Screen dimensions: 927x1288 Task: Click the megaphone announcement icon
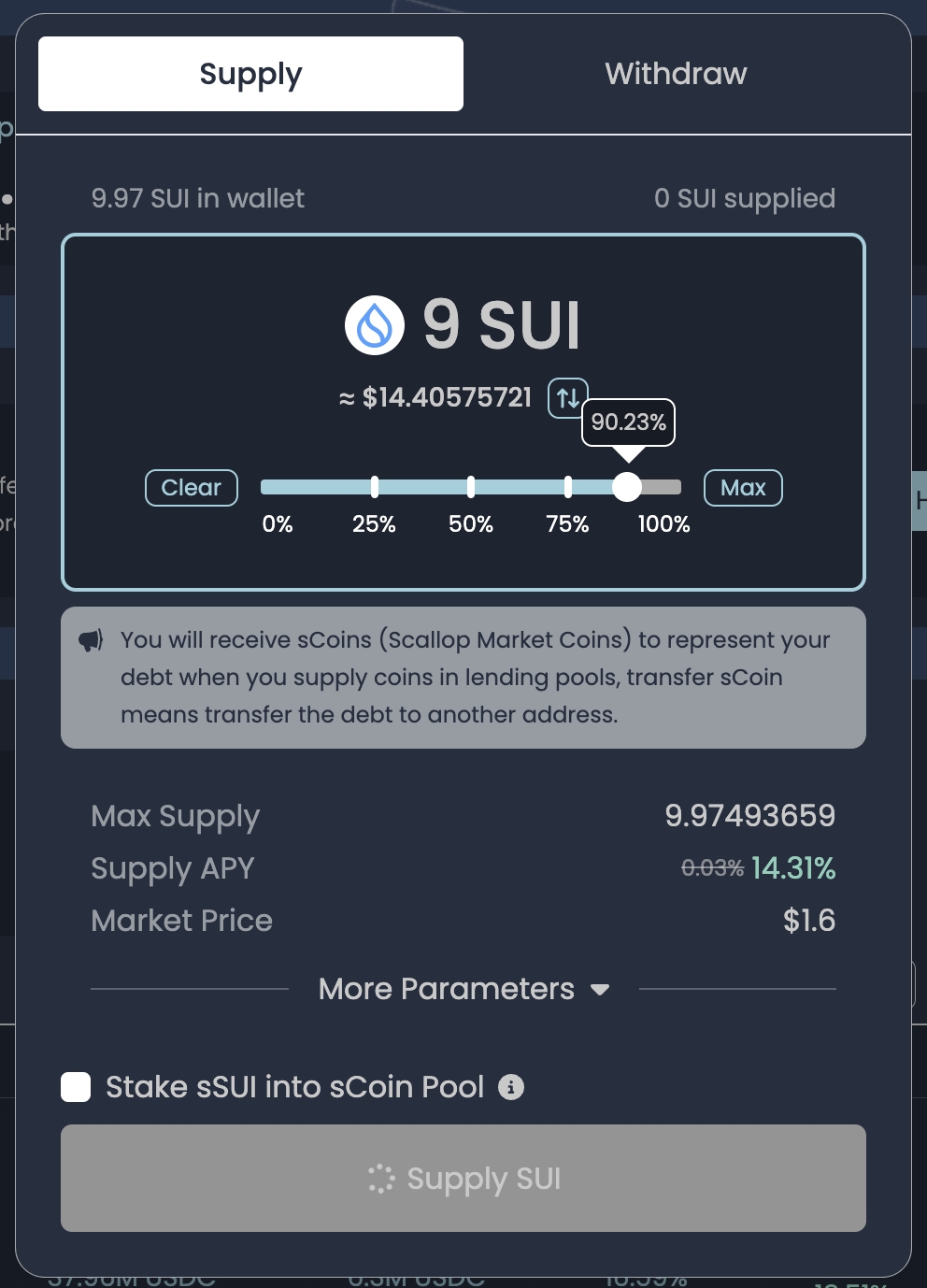(91, 640)
